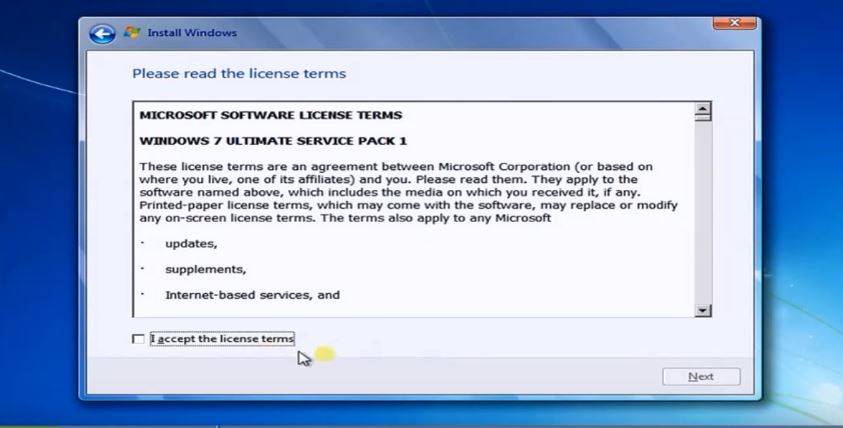
Task: Click the 'Install Windows' title text
Action: (192, 33)
